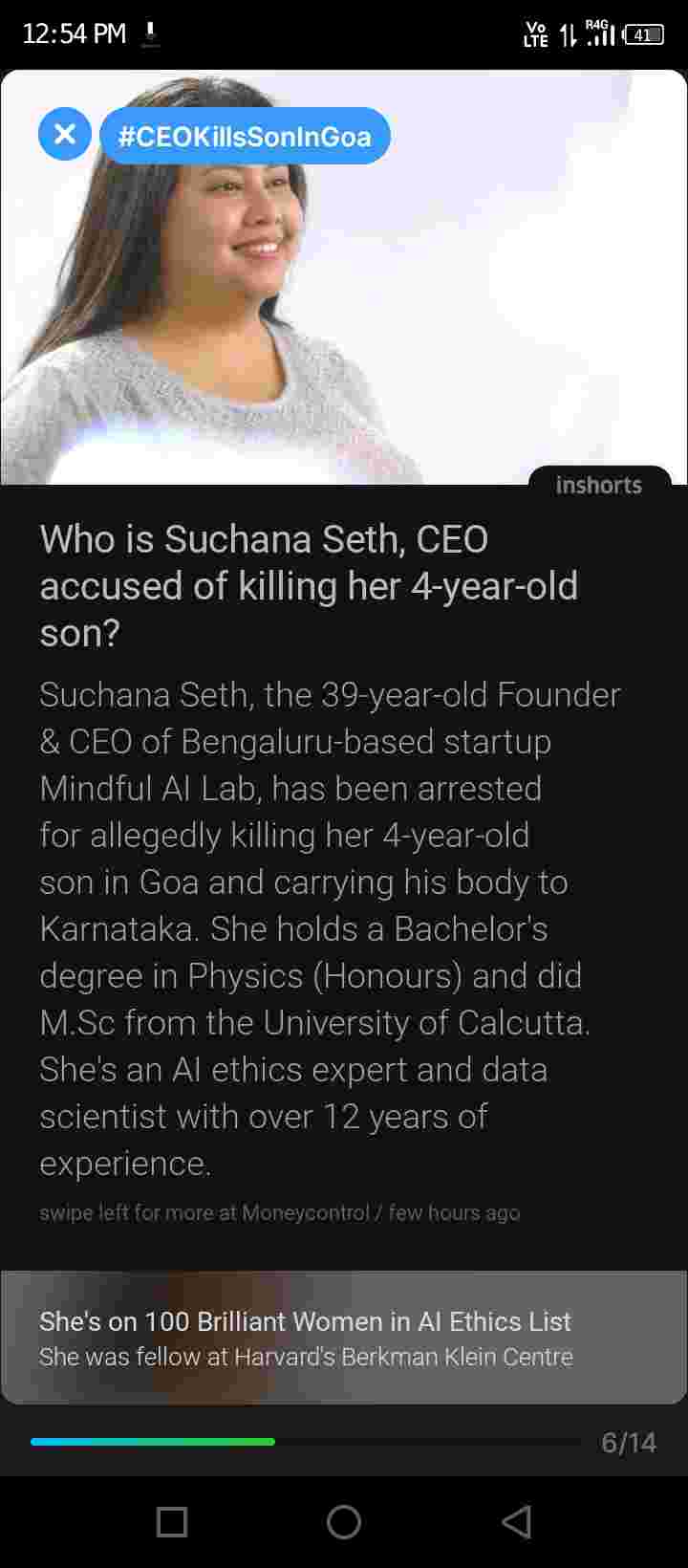The height and width of the screenshot is (1568, 688).
Task: Open the headline about Suchana Seth
Action: (309, 585)
